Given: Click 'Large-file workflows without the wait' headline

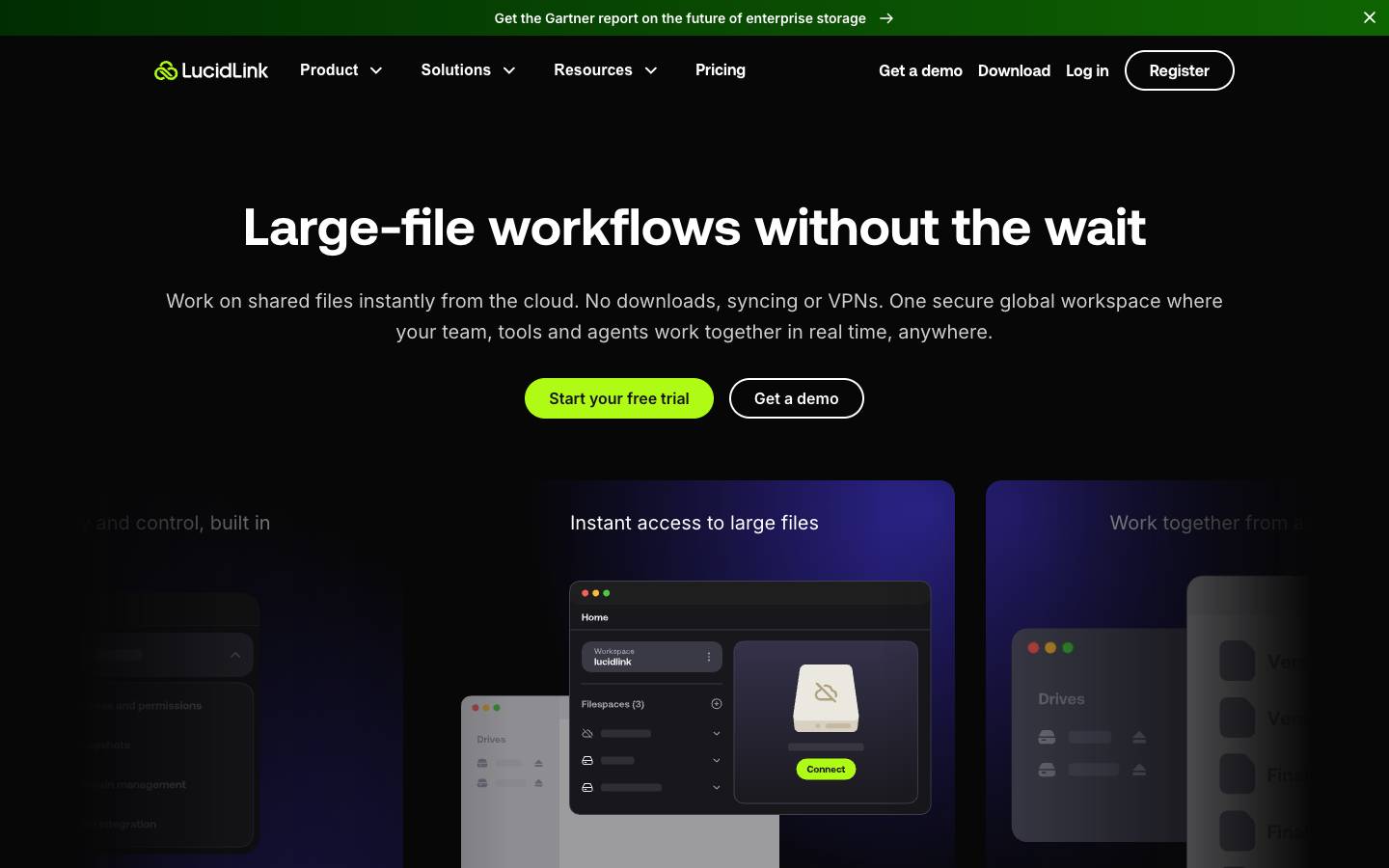Looking at the screenshot, I should click(694, 228).
